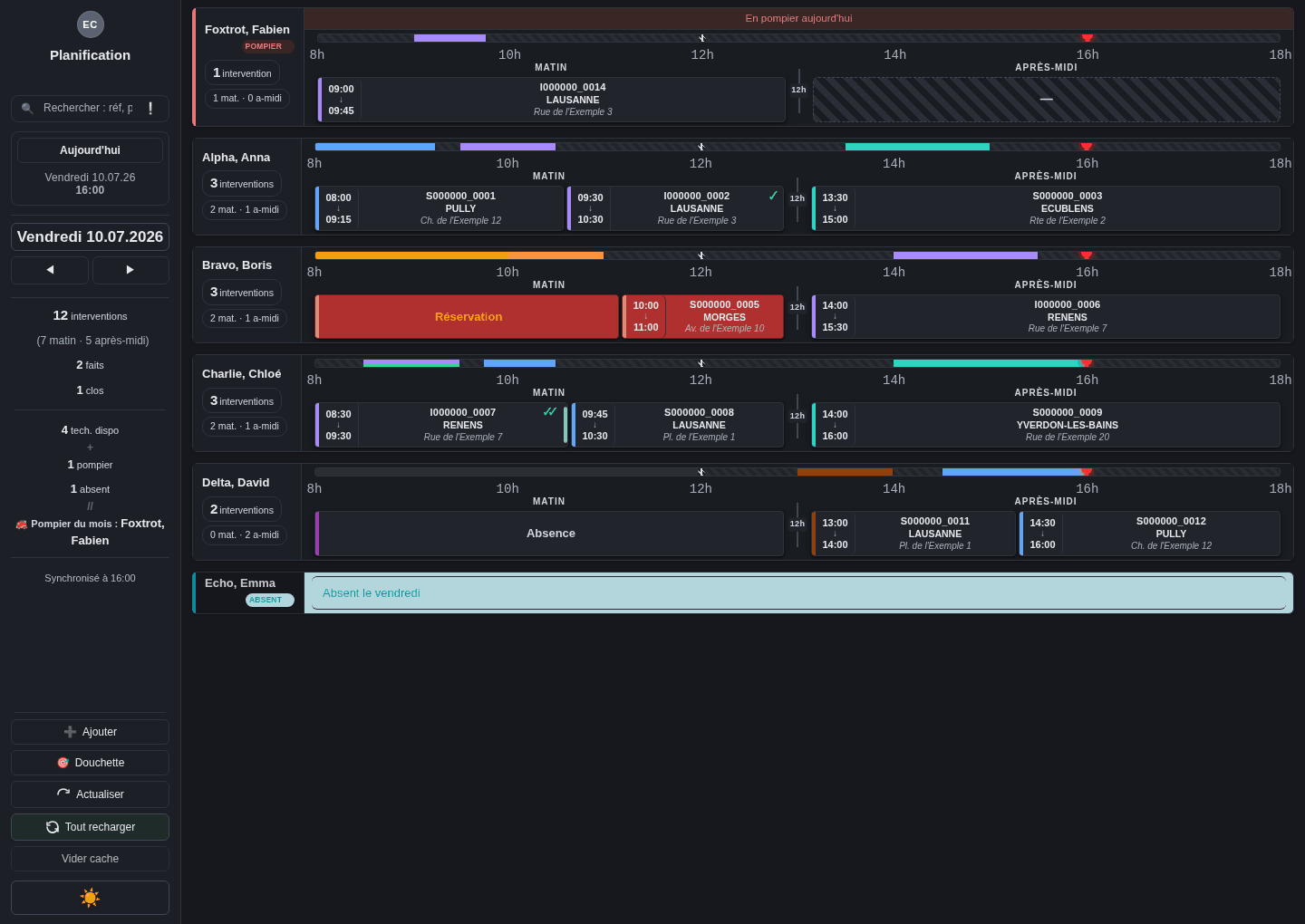Screen dimensions: 1305x924
Task: Select intervention I000000_0006 in Renens
Action: click(1046, 317)
